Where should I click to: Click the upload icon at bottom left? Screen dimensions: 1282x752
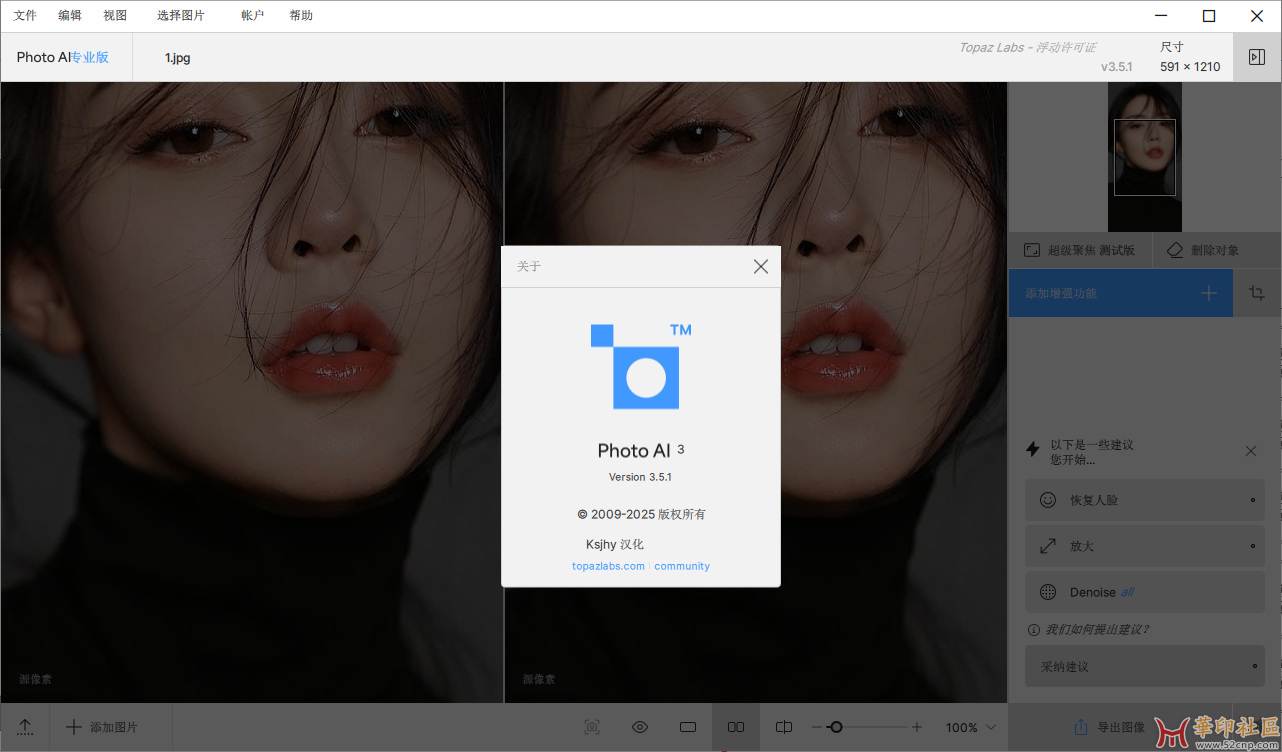(26, 727)
